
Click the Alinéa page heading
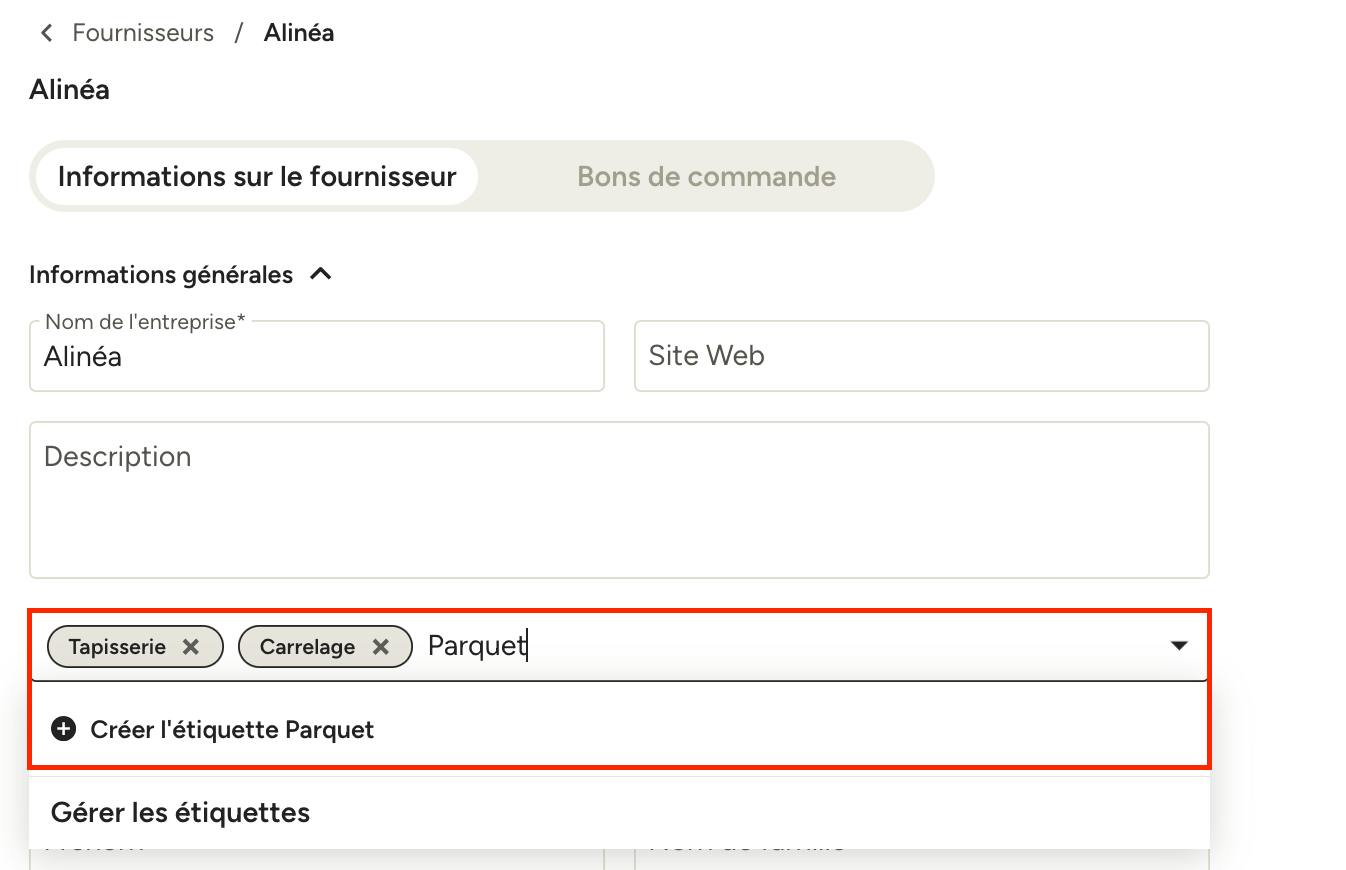69,90
